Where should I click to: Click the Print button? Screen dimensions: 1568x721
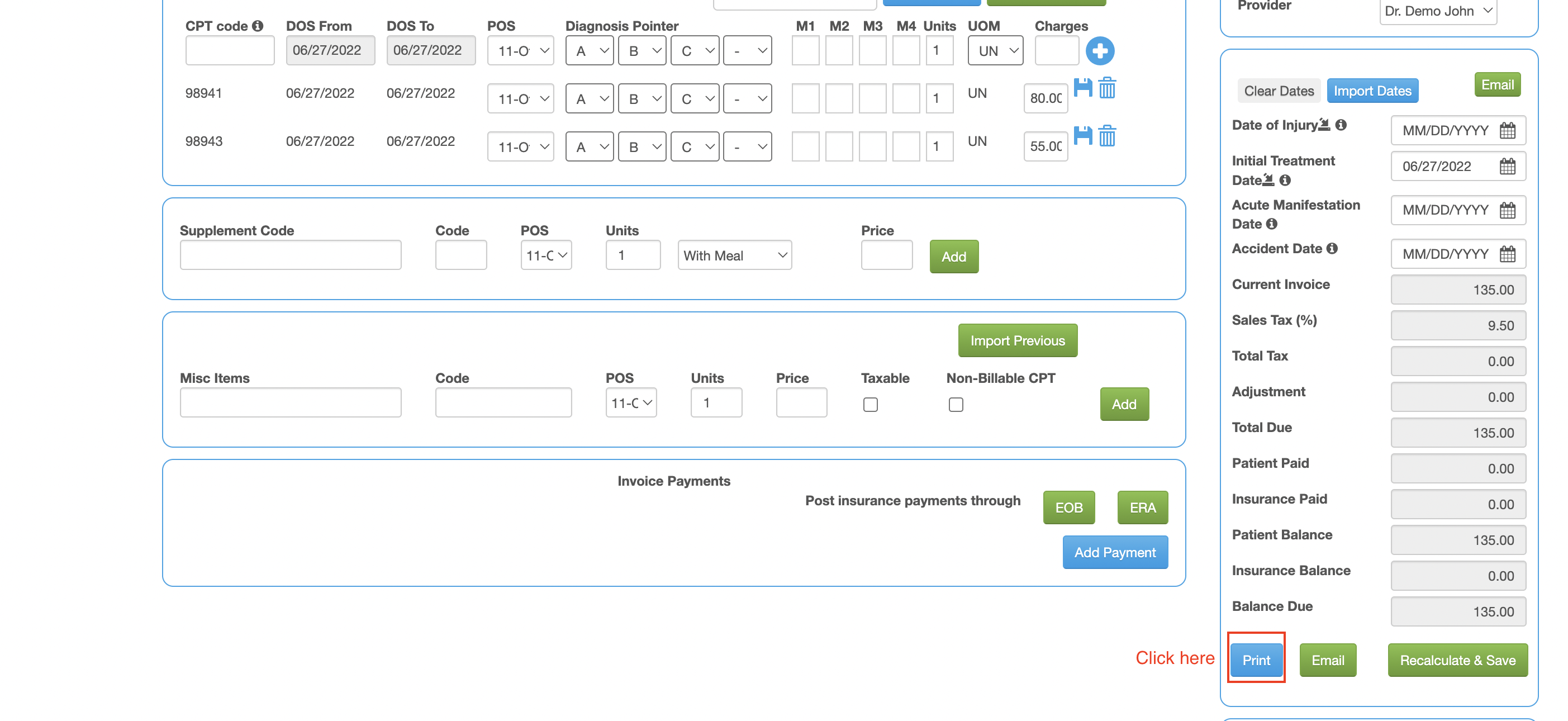point(1256,660)
